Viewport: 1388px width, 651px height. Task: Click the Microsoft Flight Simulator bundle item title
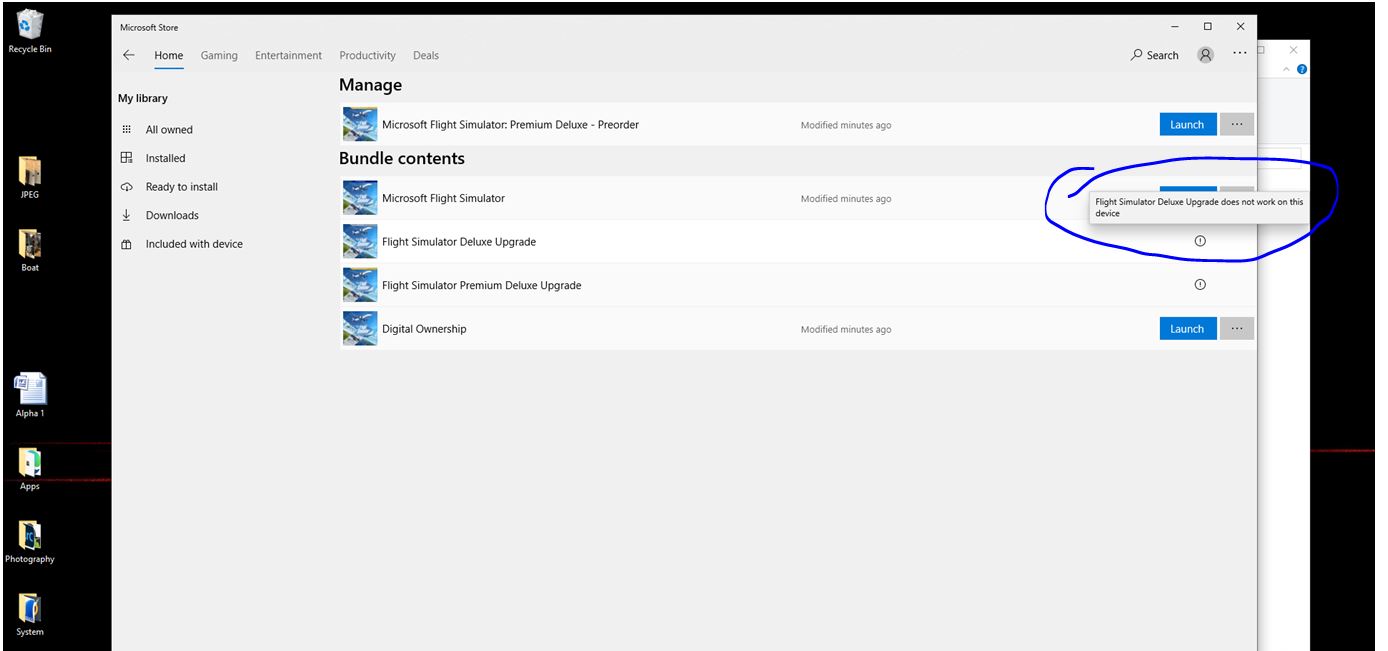click(443, 198)
